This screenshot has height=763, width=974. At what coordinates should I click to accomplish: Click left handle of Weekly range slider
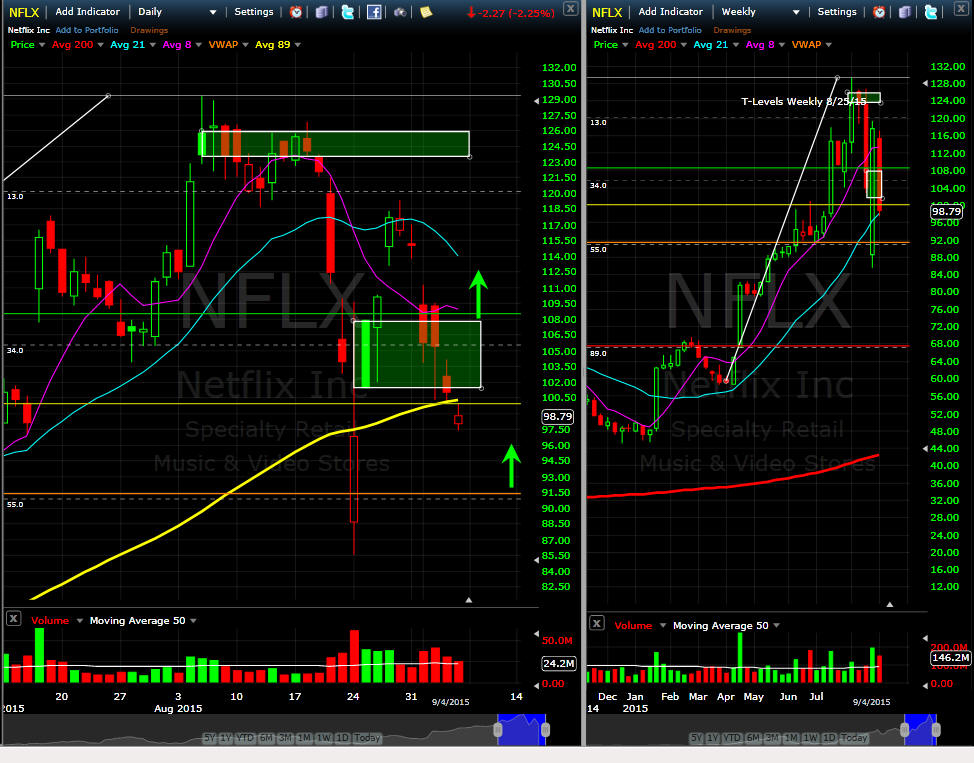coord(904,729)
